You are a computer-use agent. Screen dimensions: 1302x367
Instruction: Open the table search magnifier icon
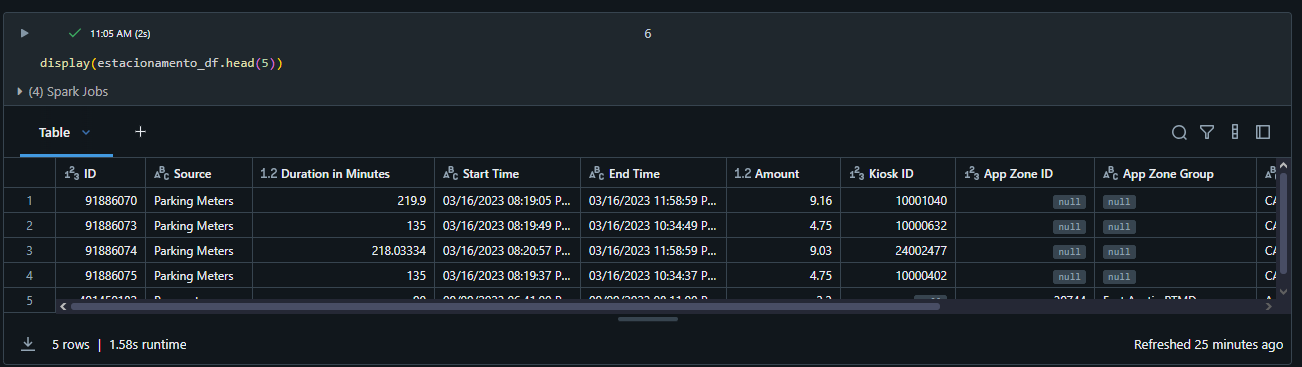(1179, 132)
